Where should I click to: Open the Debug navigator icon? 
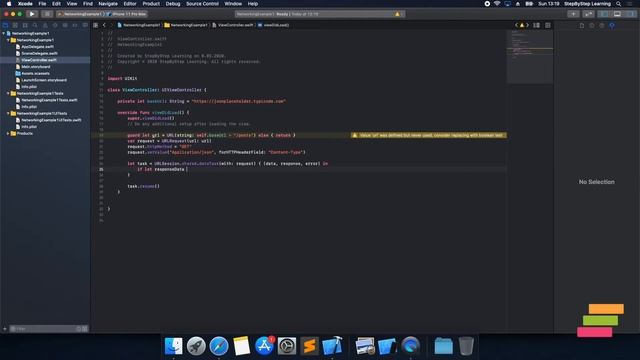click(x=65, y=25)
